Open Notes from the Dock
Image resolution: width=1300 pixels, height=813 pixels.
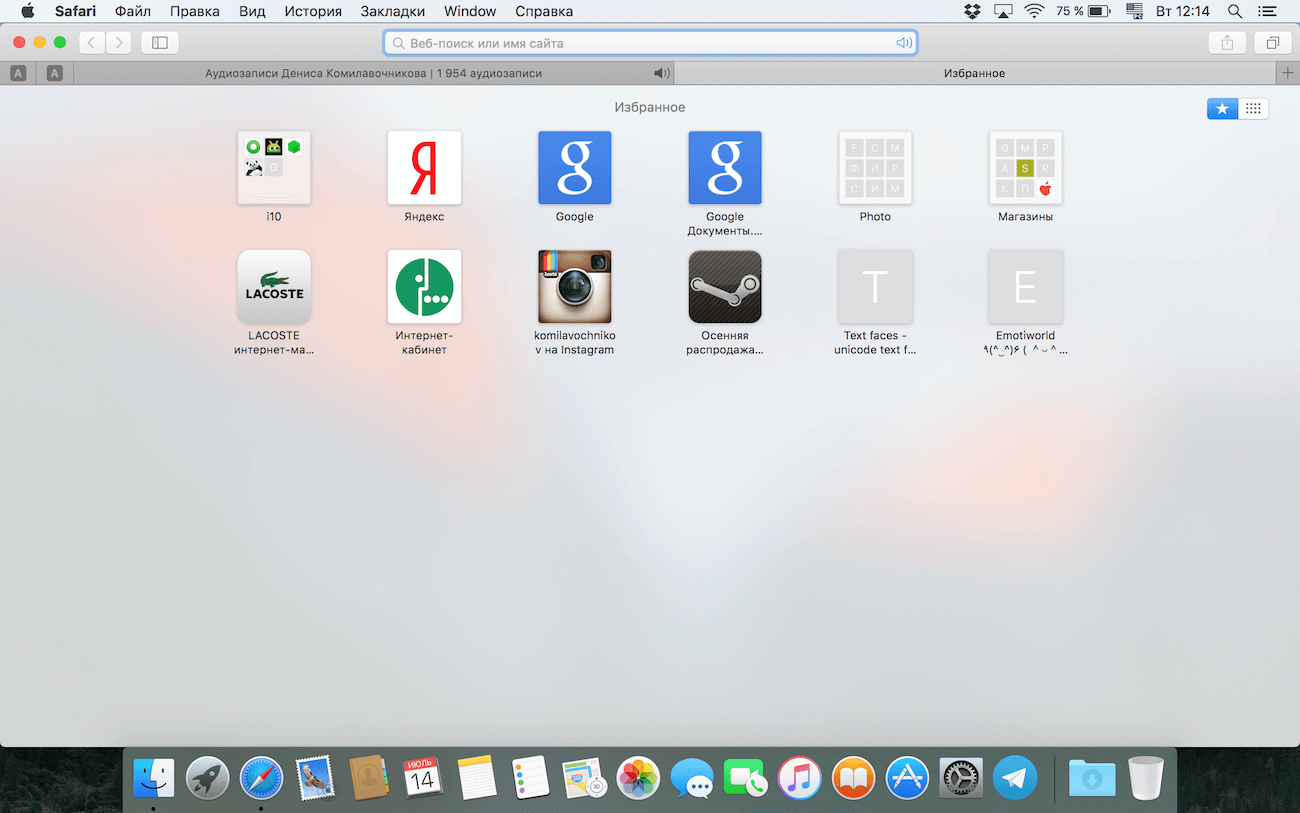[477, 777]
